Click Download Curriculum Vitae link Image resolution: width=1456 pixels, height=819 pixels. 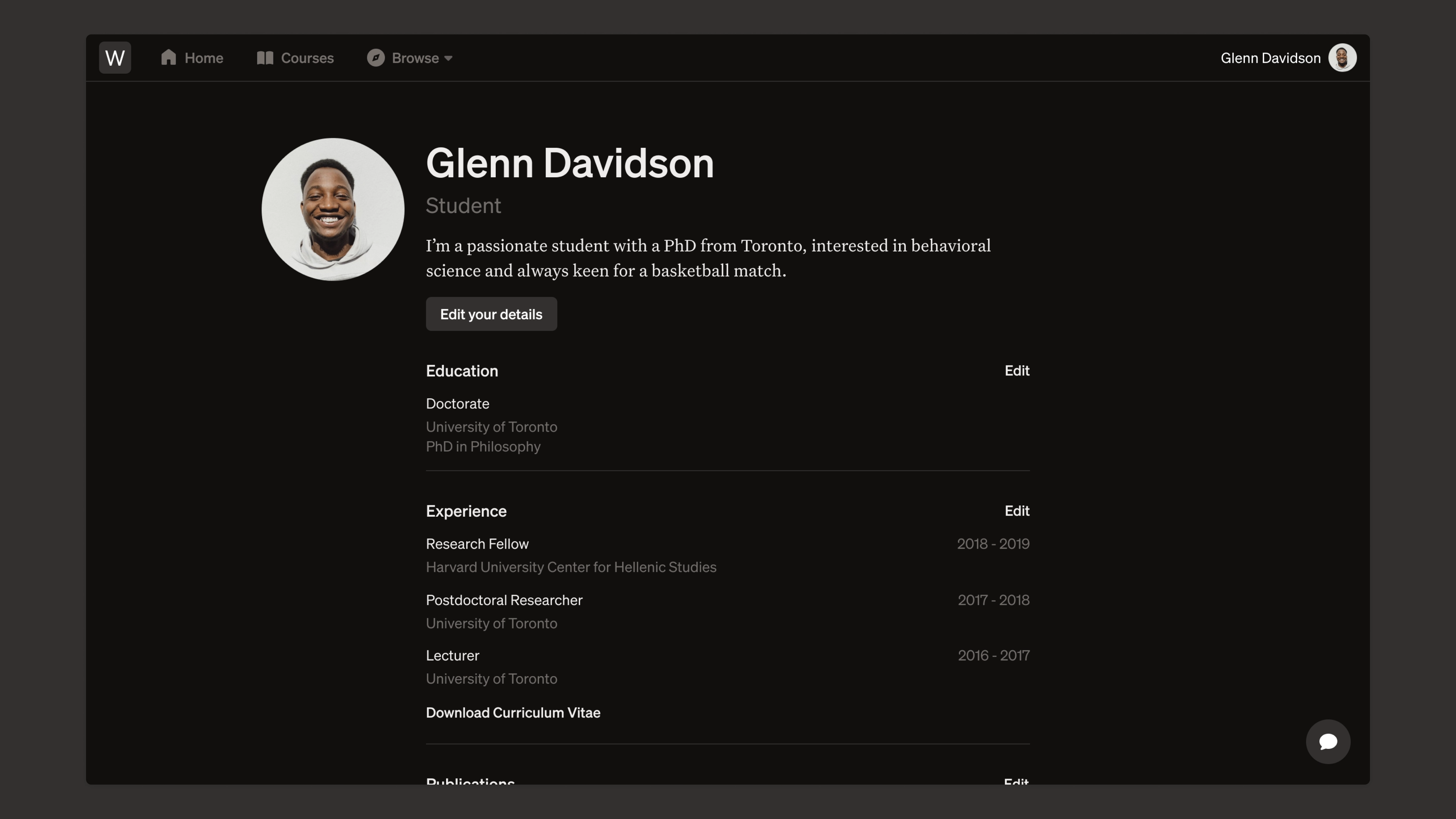point(513,712)
